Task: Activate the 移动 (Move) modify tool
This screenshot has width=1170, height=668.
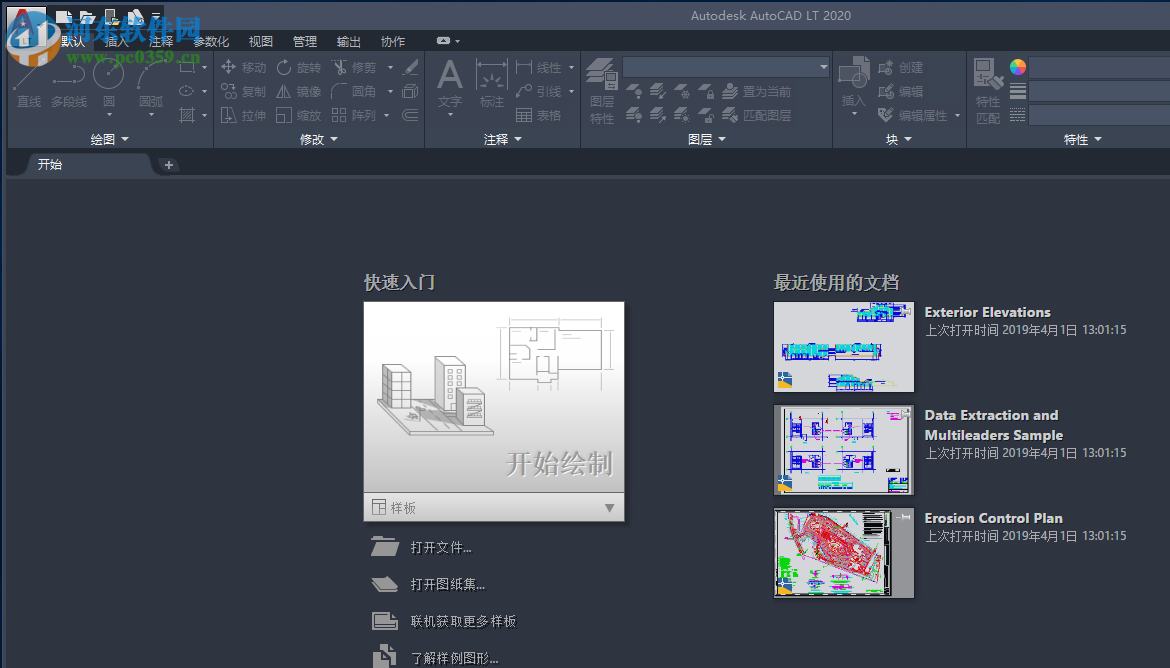Action: coord(245,67)
